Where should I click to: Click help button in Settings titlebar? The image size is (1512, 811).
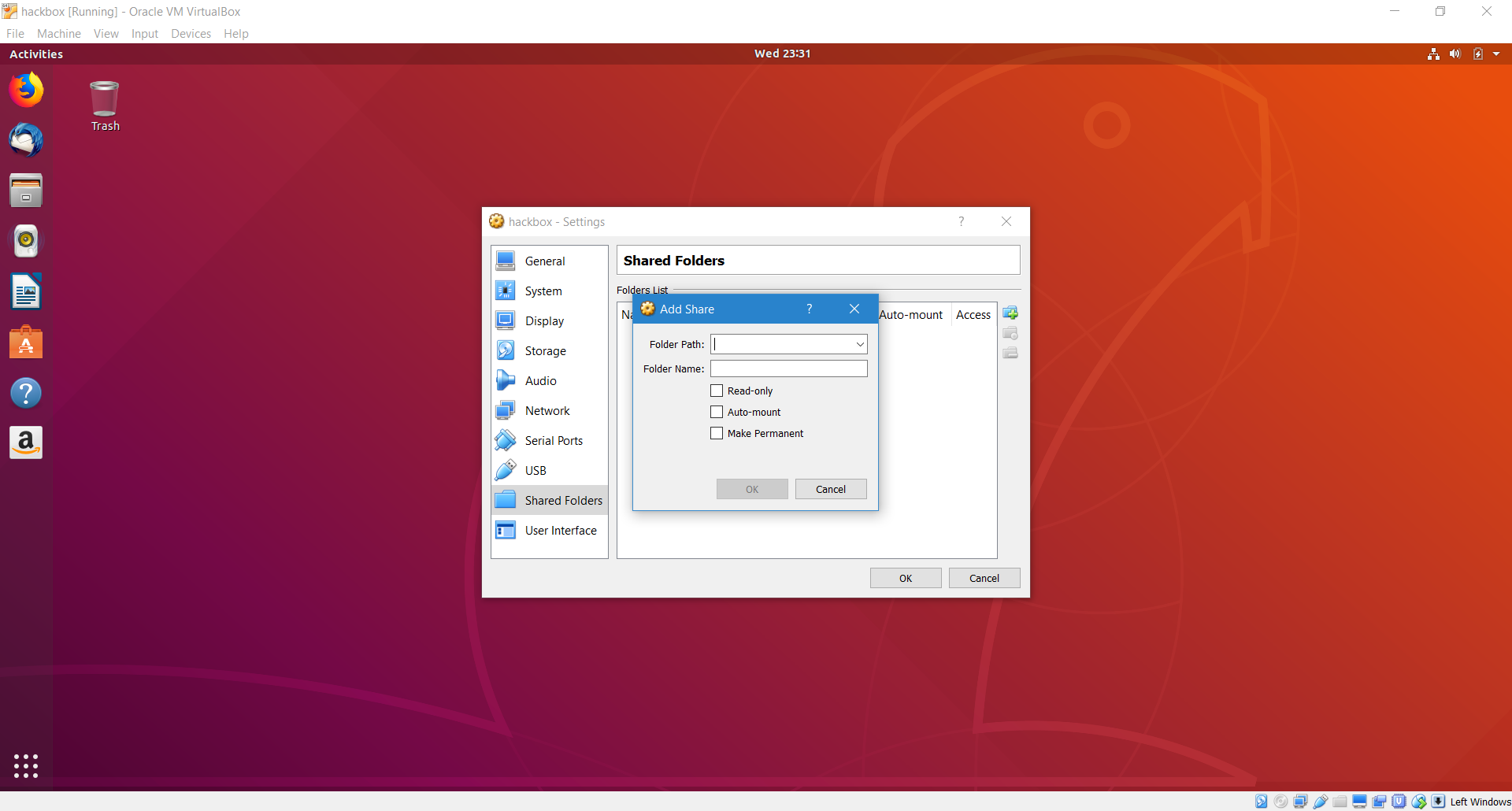961,221
